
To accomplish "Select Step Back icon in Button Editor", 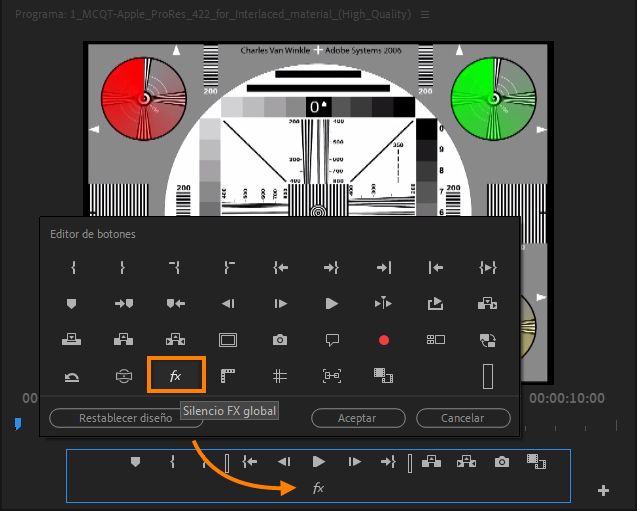I will [x=228, y=304].
